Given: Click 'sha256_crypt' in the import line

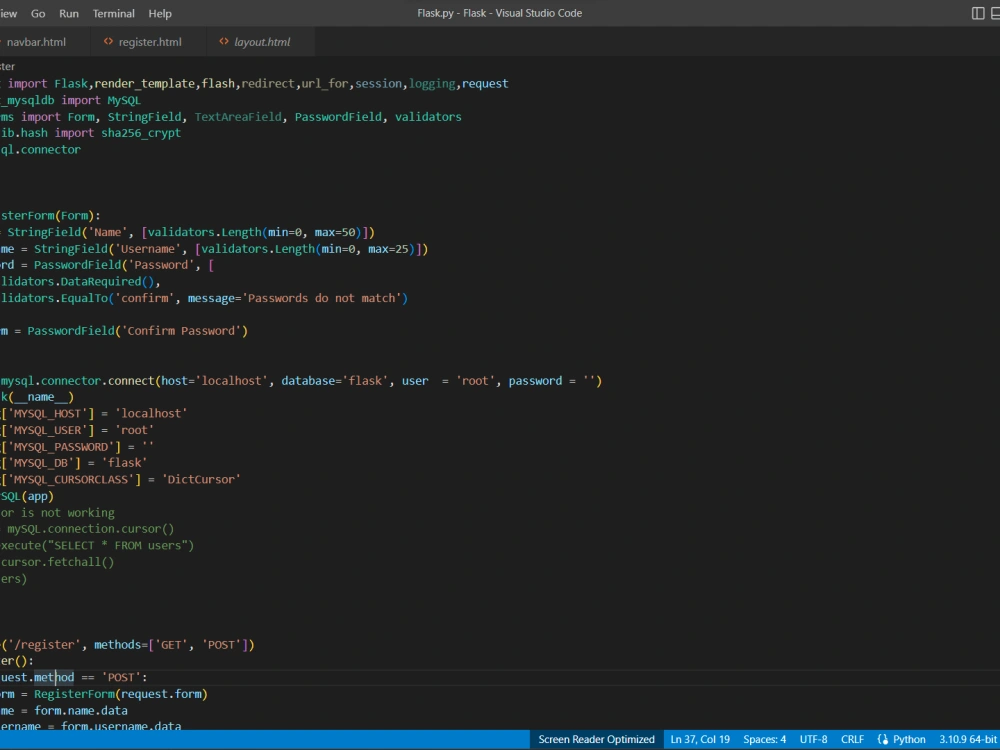Looking at the screenshot, I should coord(141,133).
